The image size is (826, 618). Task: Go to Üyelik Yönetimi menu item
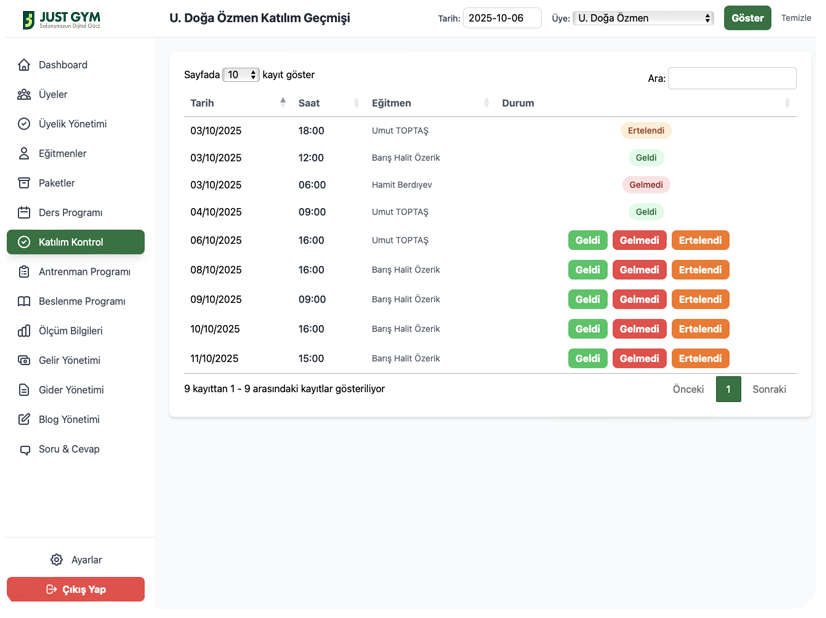pos(72,124)
